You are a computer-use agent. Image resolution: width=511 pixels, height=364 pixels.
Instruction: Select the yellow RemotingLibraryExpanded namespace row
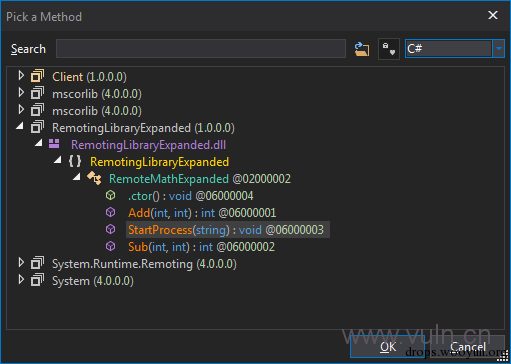pos(159,162)
